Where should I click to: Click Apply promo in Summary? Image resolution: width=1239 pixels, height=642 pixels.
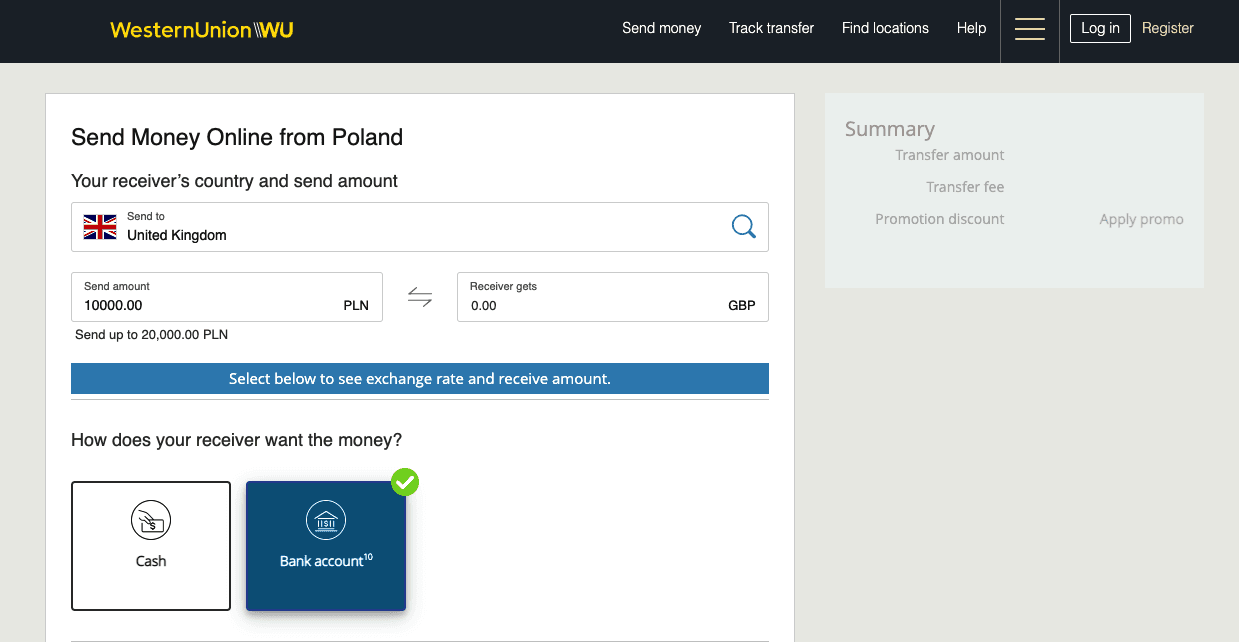coord(1141,219)
